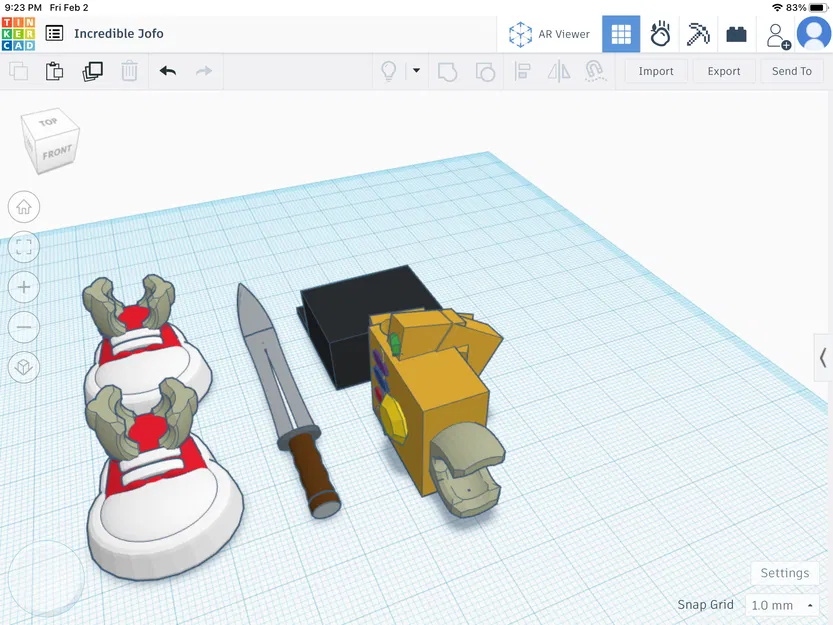
Task: Open the Snap Grid dropdown
Action: (x=782, y=605)
